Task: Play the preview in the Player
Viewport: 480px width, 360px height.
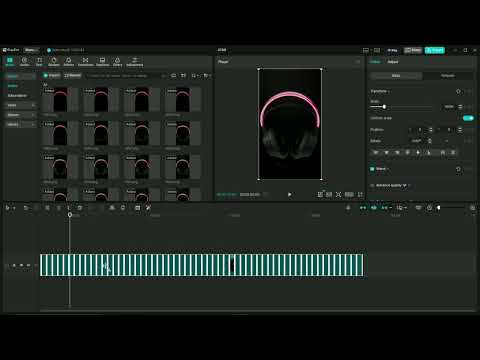Action: click(289, 194)
